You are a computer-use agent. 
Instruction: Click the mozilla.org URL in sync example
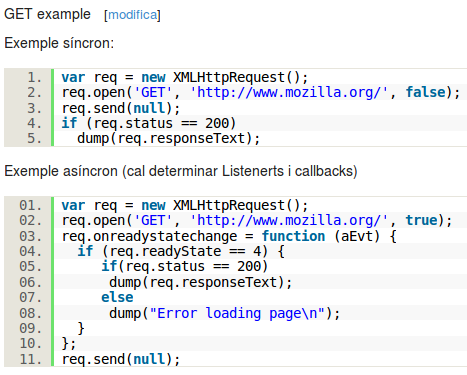[x=289, y=92]
